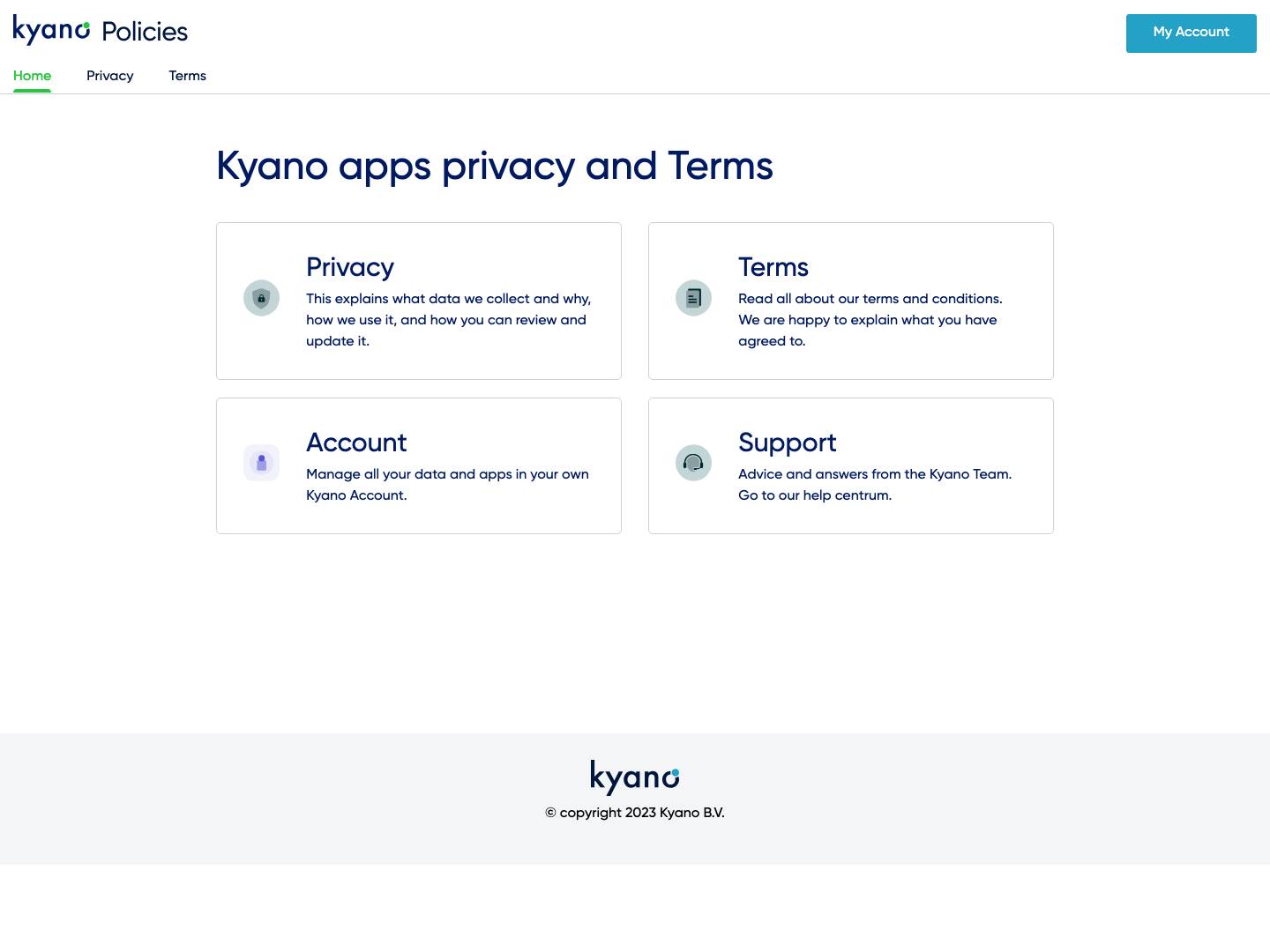1270x952 pixels.
Task: Open the Support card
Action: 850,465
